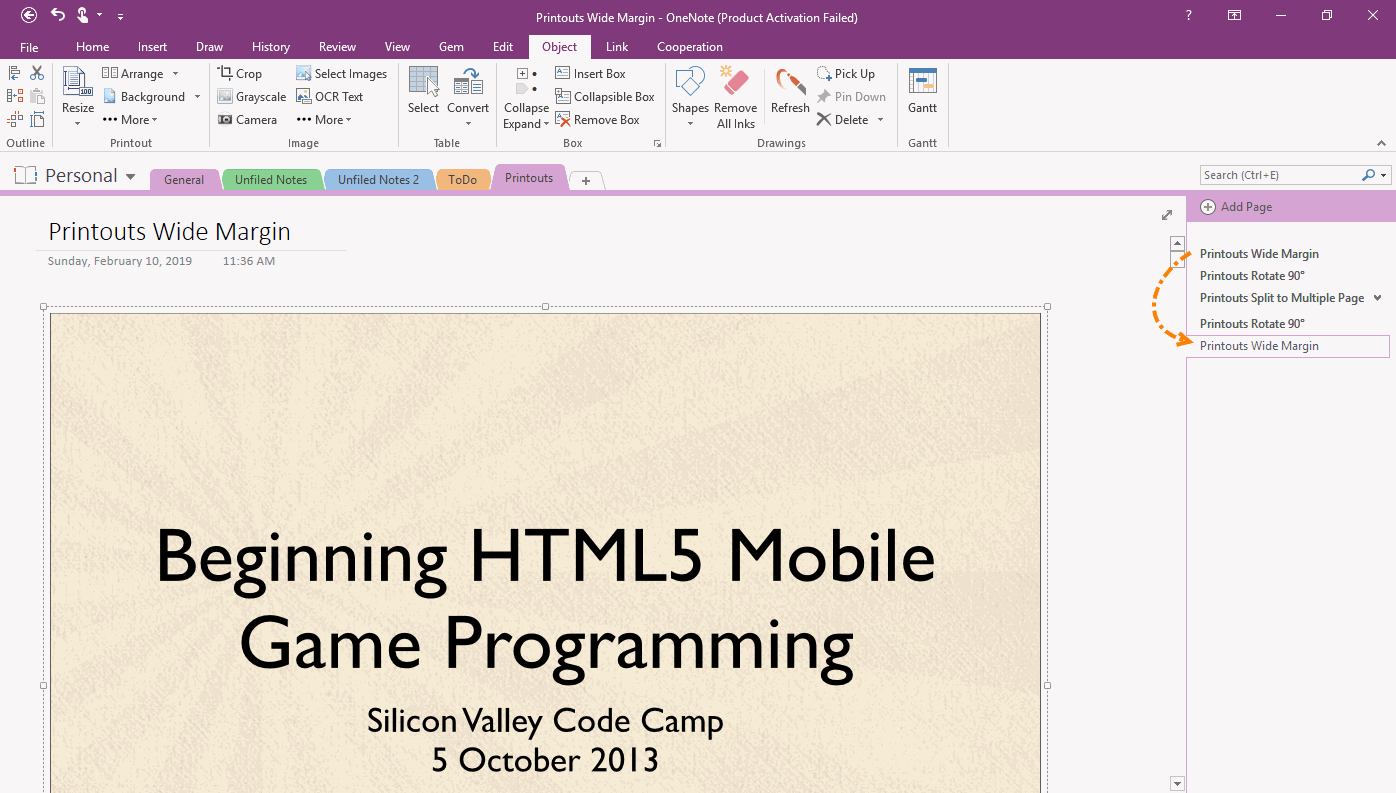This screenshot has width=1396, height=793.
Task: Select the first Printouts Wide Margin page
Action: [x=1259, y=254]
